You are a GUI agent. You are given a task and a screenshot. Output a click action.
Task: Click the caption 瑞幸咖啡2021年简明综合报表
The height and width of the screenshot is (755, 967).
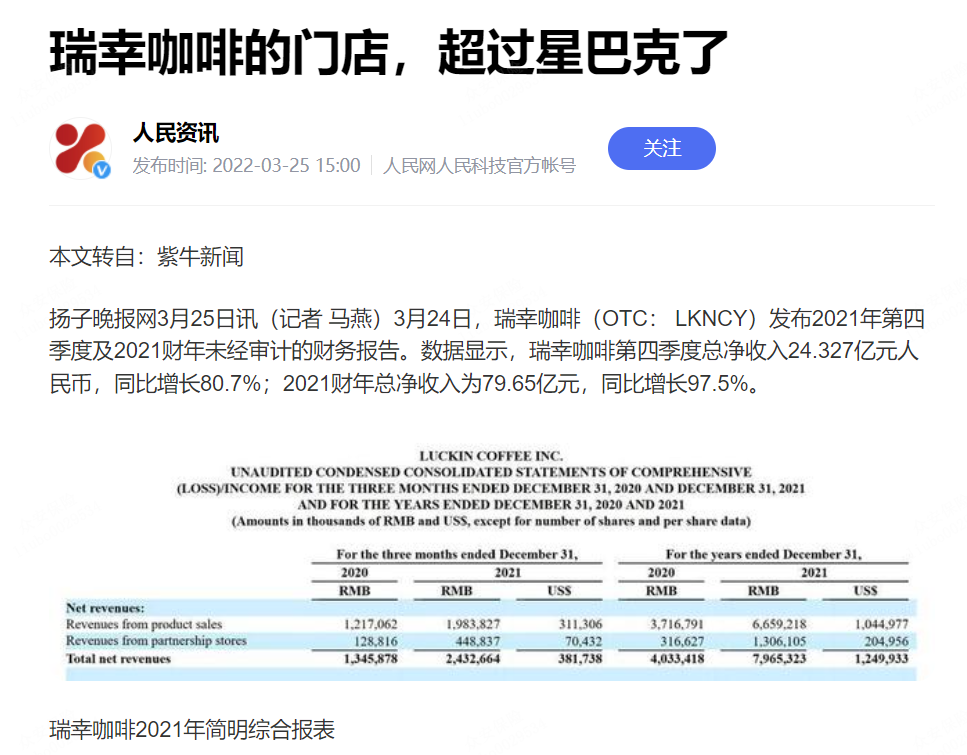[192, 730]
